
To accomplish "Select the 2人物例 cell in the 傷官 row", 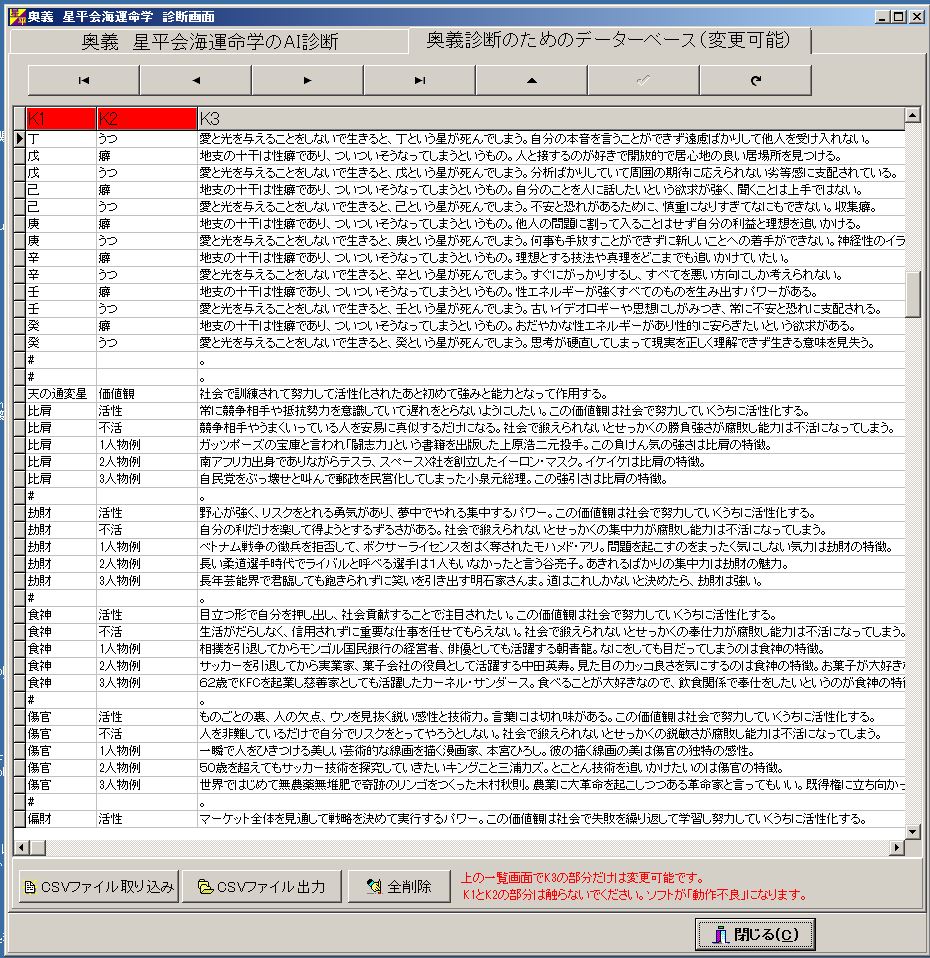I will [x=147, y=768].
